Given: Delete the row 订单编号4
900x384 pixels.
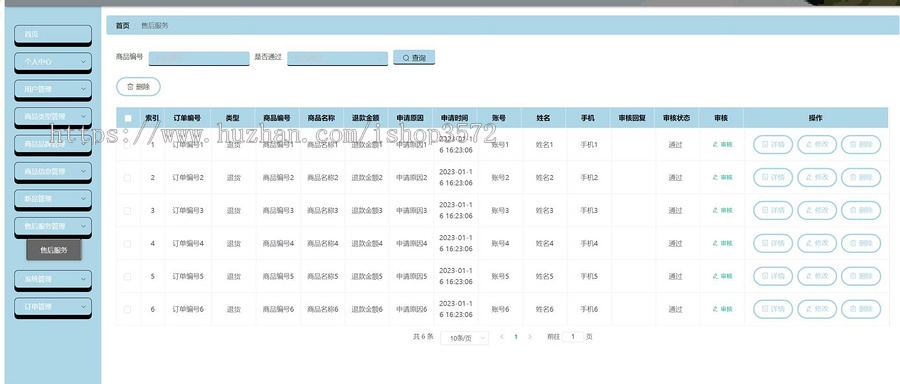Looking at the screenshot, I should 861,243.
